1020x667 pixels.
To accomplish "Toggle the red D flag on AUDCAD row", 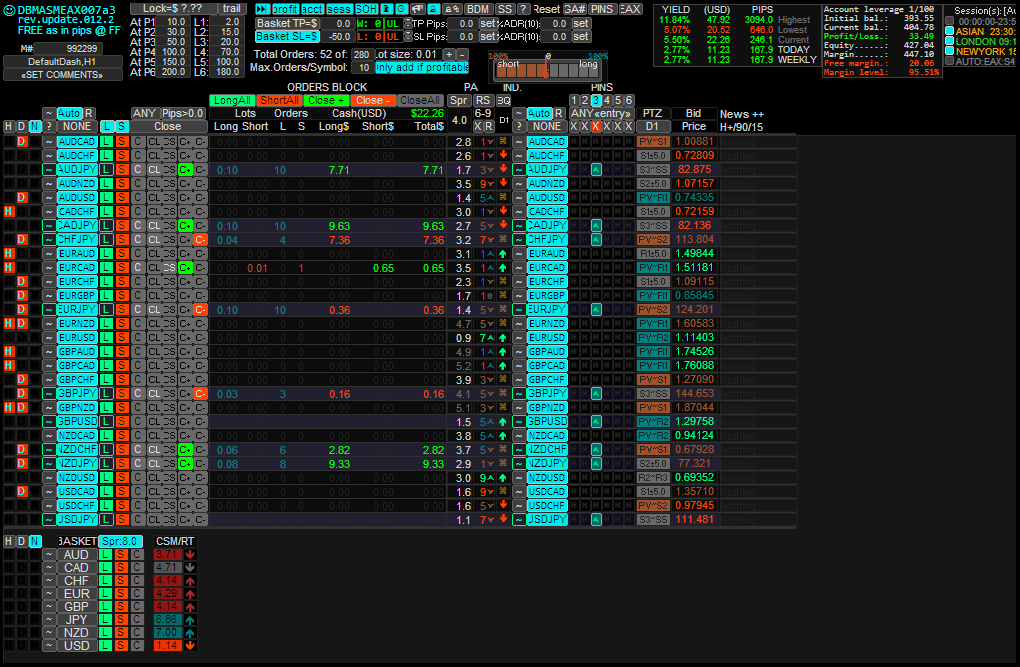I will click(22, 142).
